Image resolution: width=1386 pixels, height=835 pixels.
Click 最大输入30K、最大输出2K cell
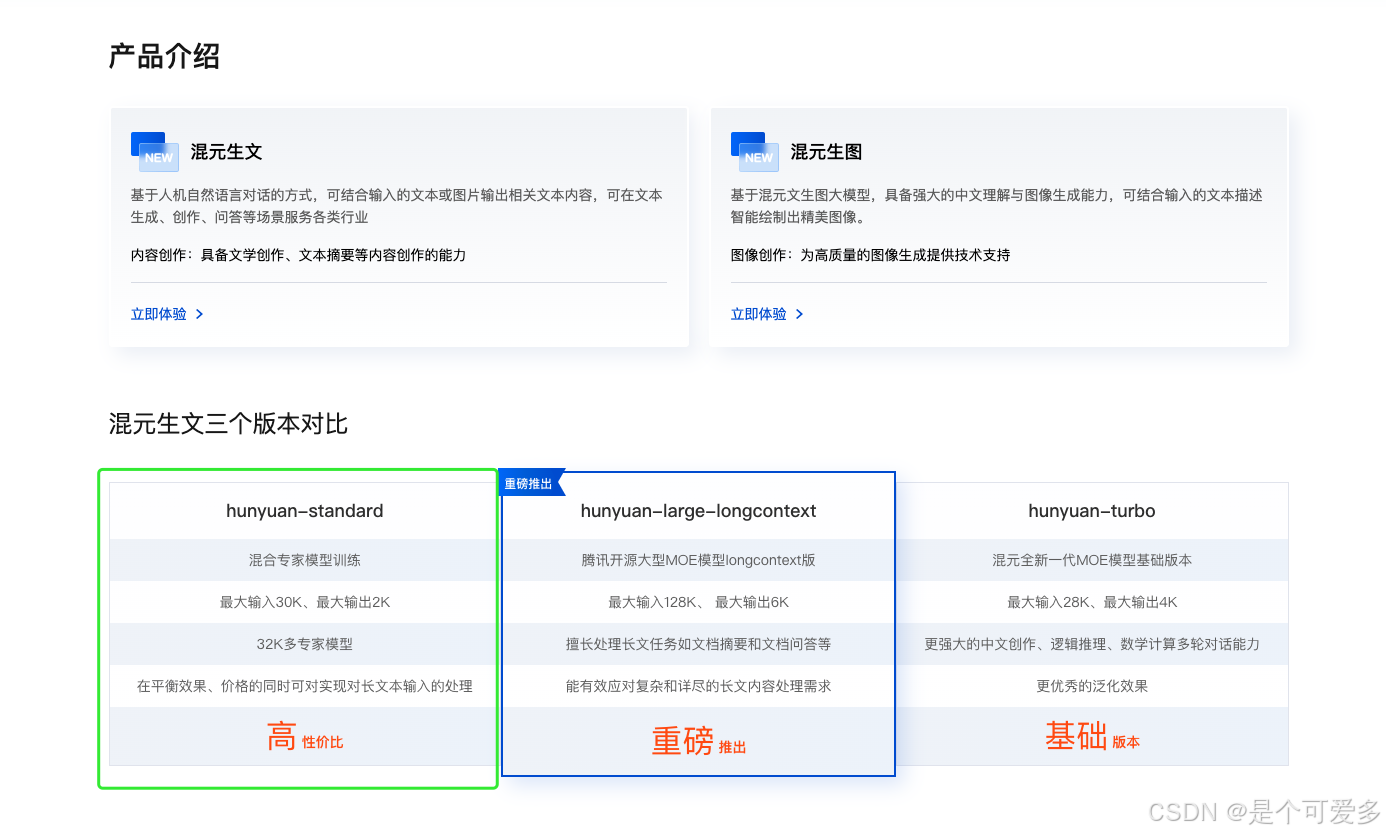(x=304, y=602)
